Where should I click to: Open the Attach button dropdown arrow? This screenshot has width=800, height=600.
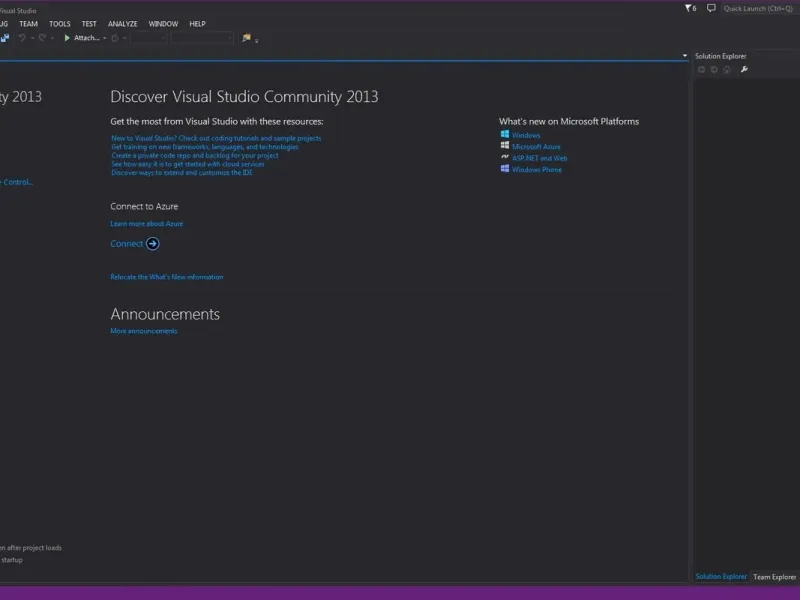click(105, 38)
